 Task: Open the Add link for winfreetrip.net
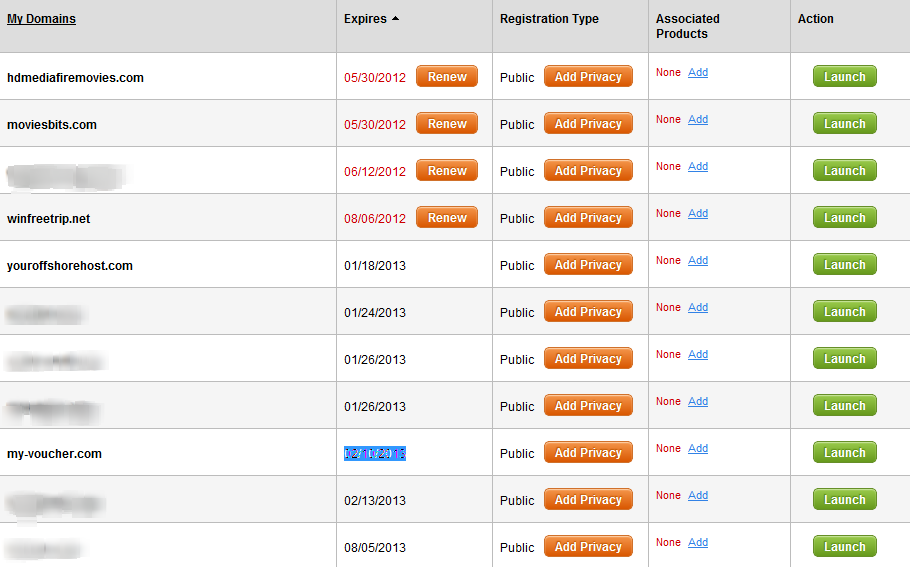[x=698, y=214]
